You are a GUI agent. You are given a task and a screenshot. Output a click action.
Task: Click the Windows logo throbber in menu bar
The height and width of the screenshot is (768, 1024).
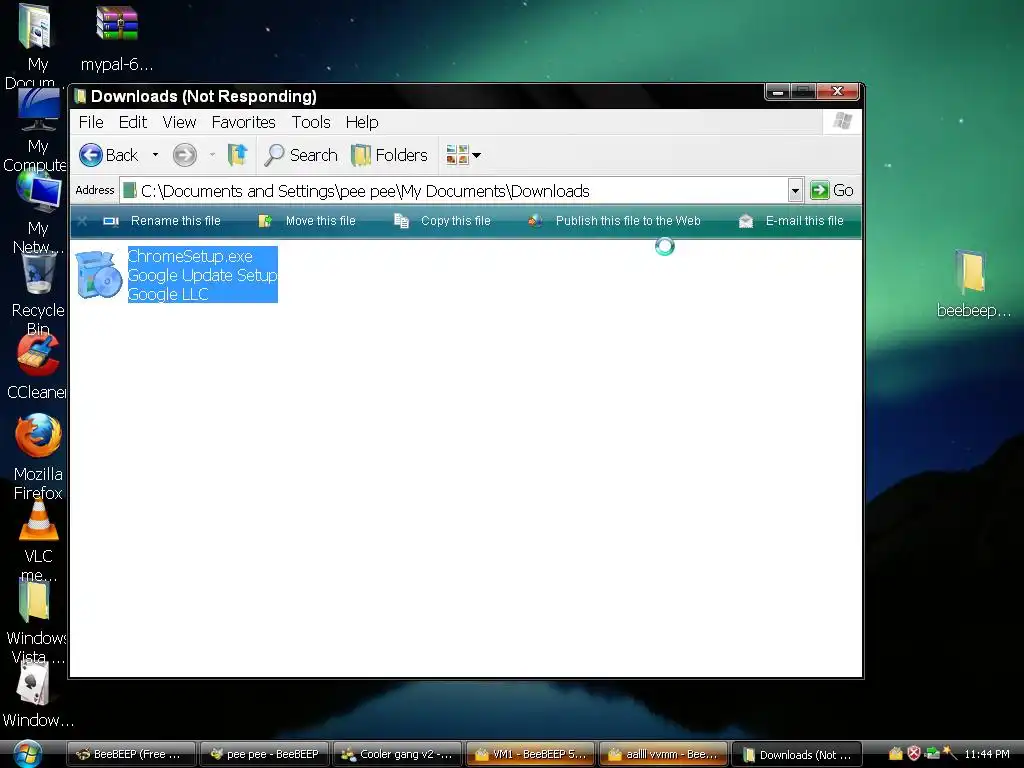842,121
